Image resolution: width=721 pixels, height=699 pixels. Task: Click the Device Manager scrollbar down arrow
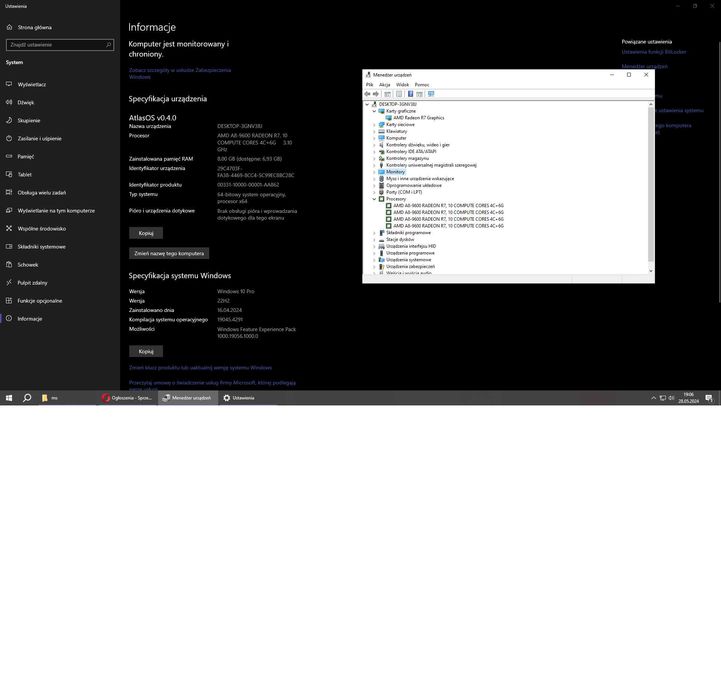tap(651, 271)
